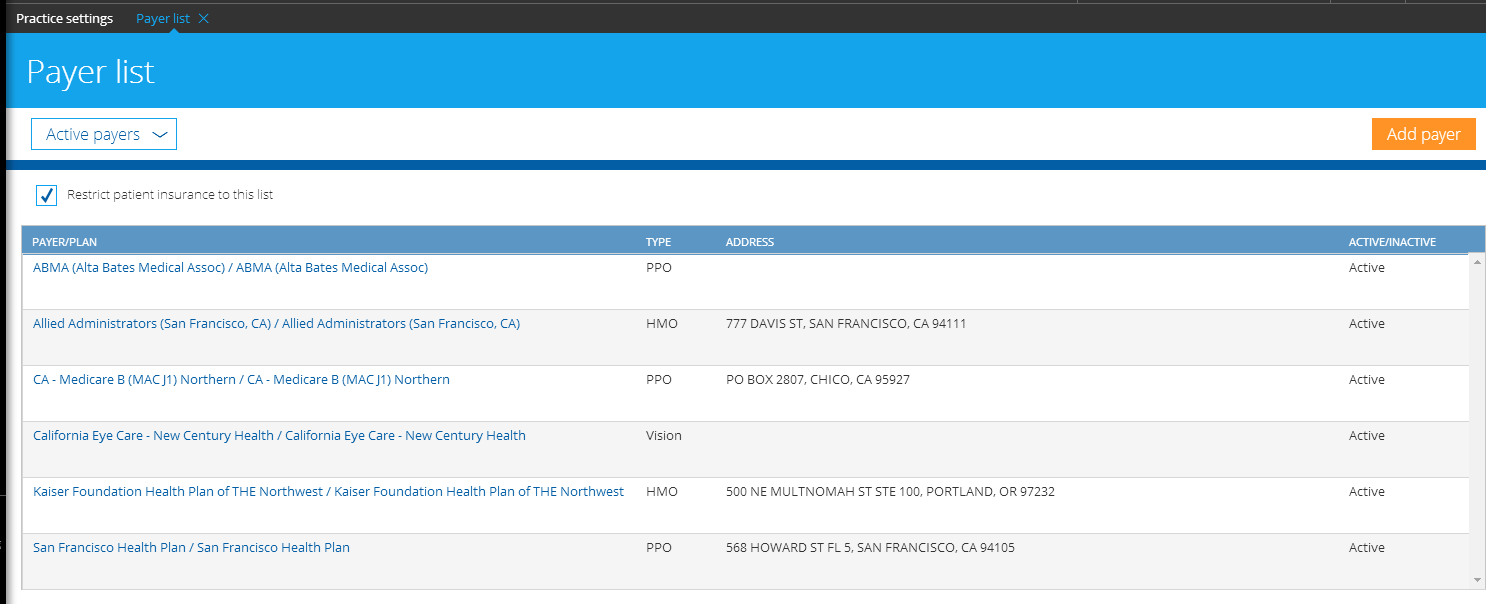This screenshot has width=1492, height=604.
Task: Click the Add payer button
Action: (x=1423, y=134)
